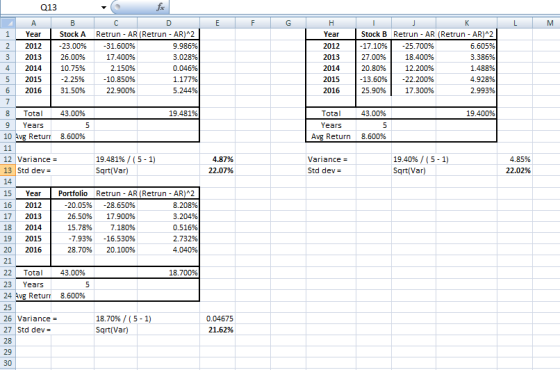Click cell with 20.80%
The height and width of the screenshot is (370, 560).
pos(374,68)
